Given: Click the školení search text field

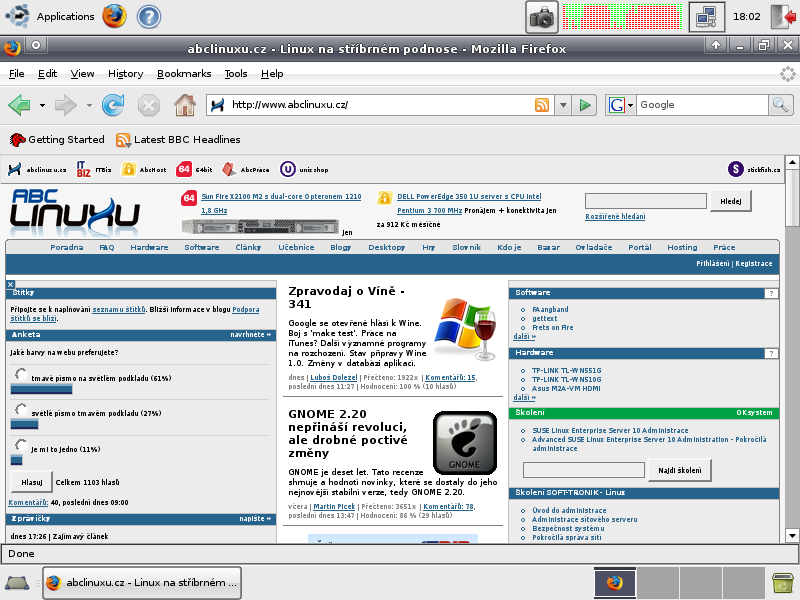Looking at the screenshot, I should tap(584, 470).
